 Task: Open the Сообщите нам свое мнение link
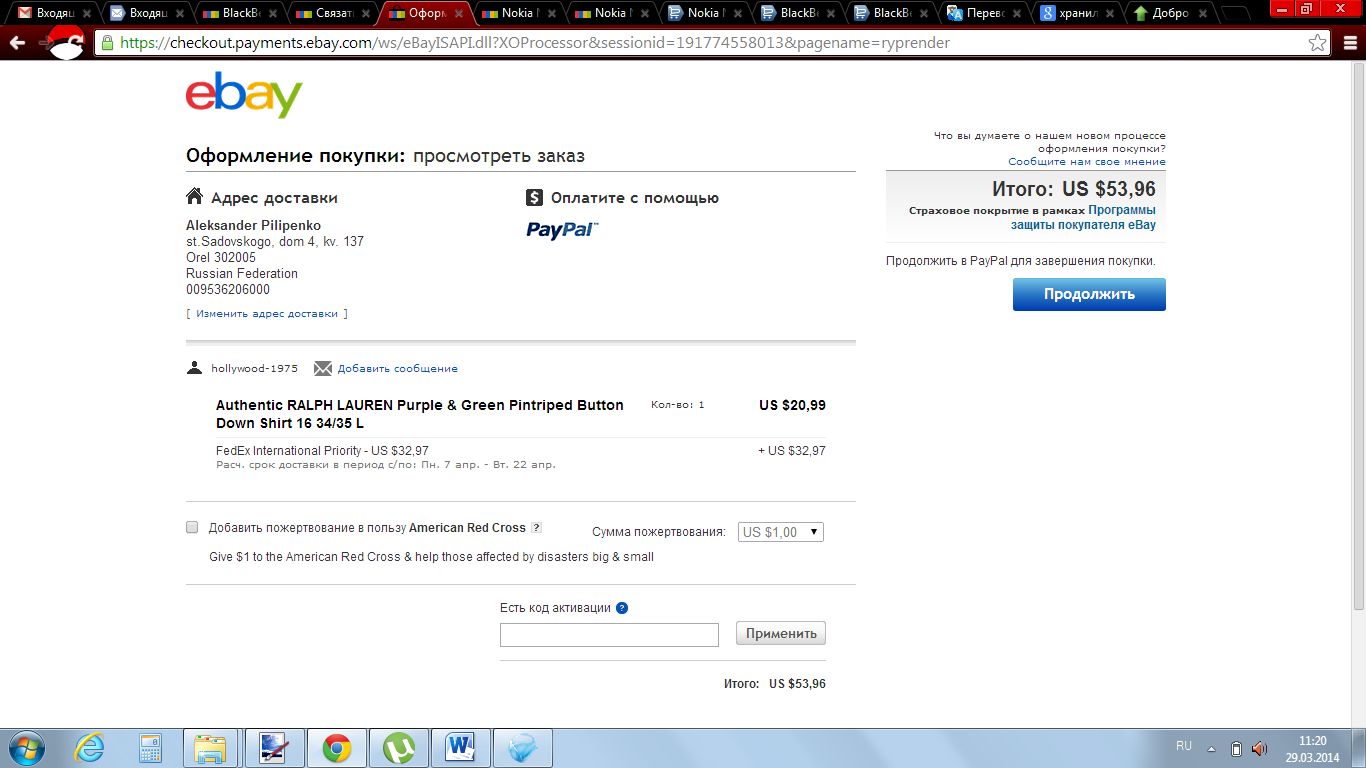click(x=1087, y=161)
